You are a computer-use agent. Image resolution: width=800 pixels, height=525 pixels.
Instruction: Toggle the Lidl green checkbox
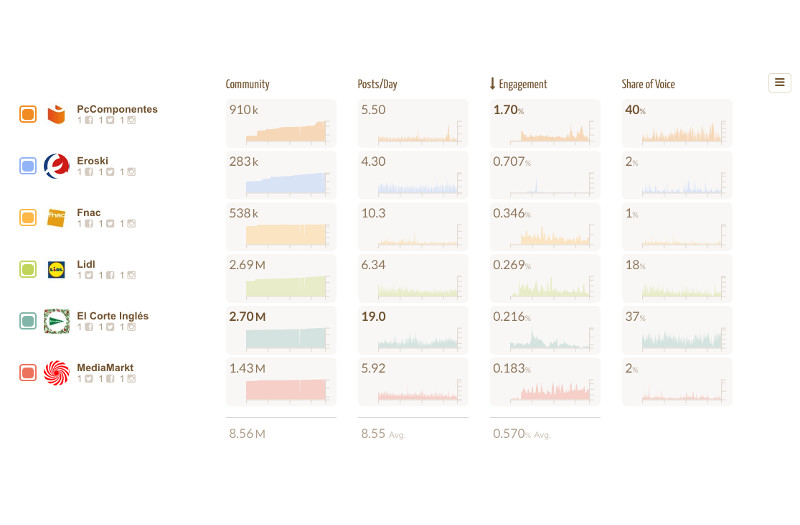(x=28, y=269)
